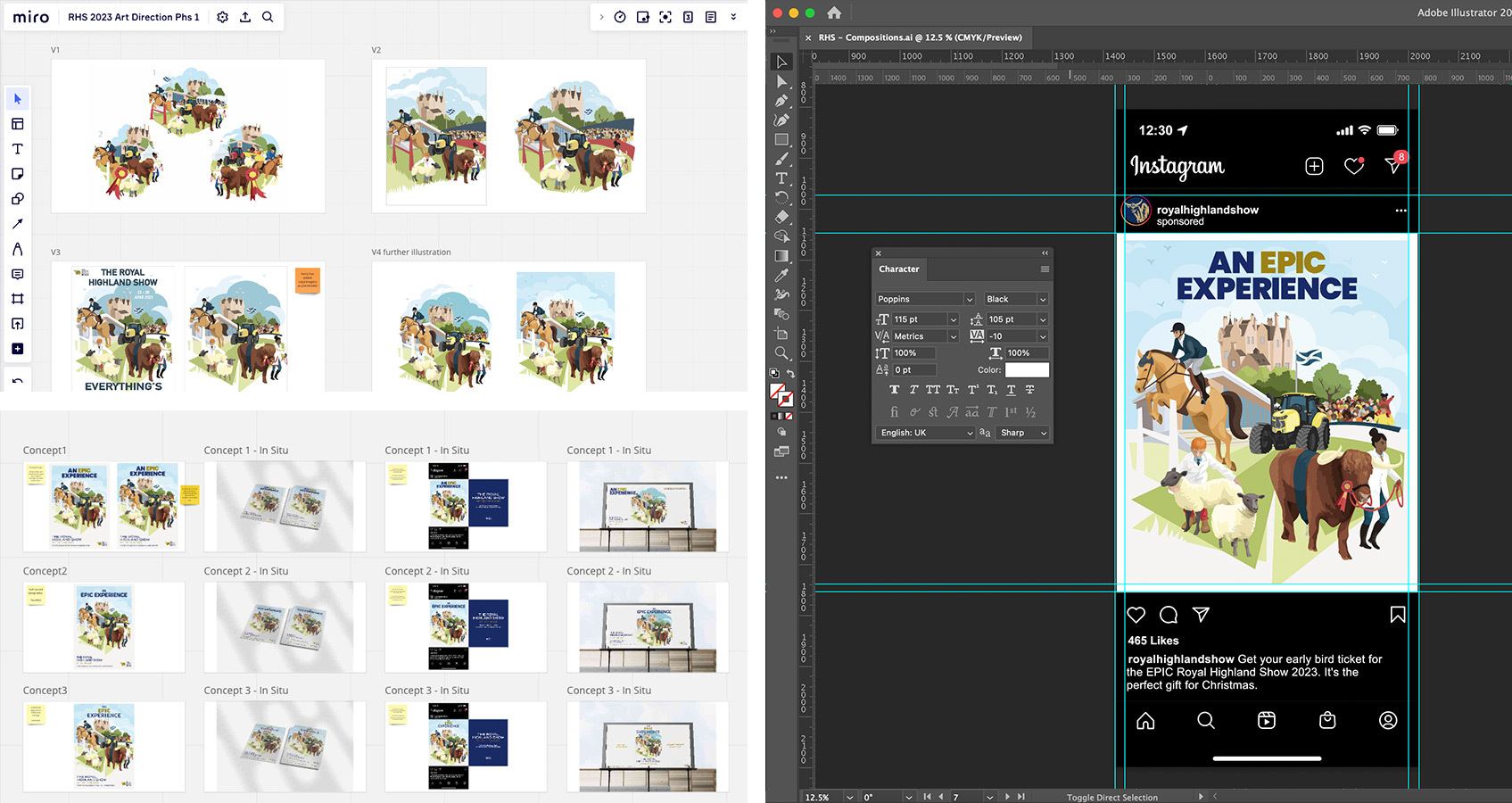Start Miro timer

[620, 17]
